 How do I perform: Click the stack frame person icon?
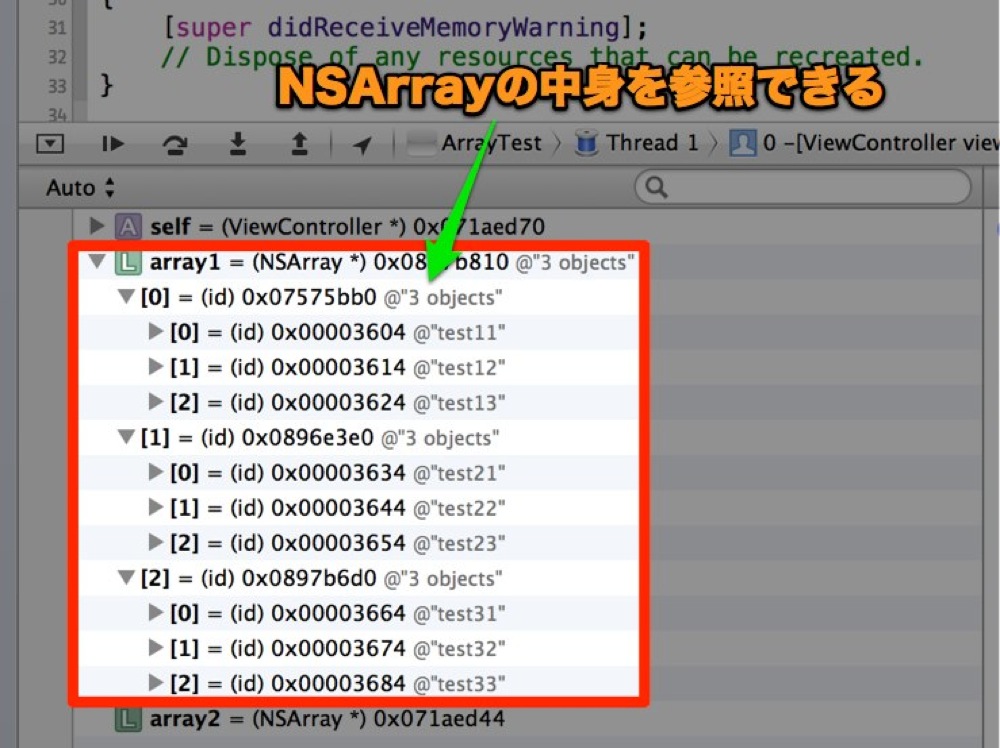[742, 143]
